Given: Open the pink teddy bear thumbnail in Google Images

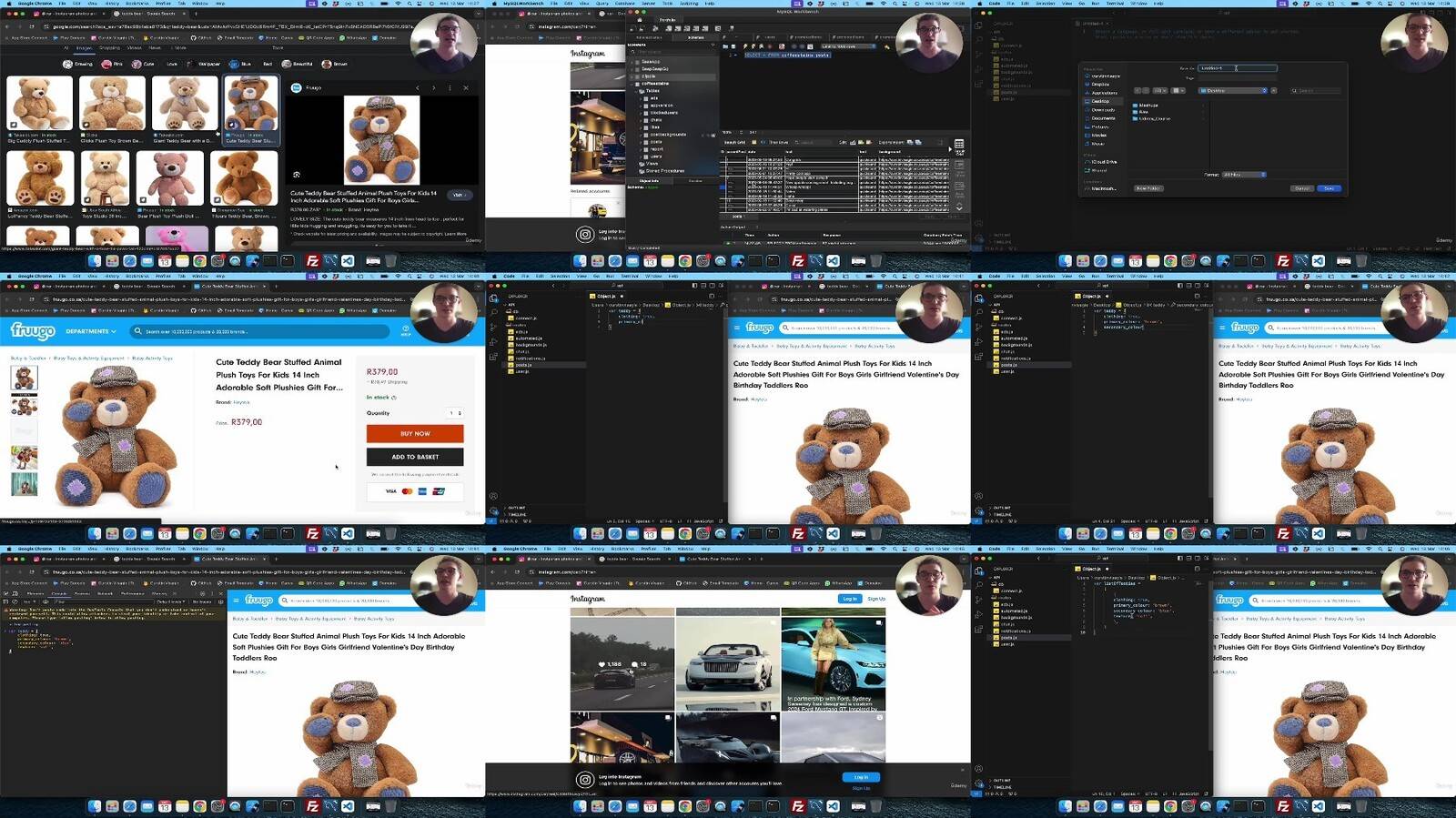Looking at the screenshot, I should point(169,178).
